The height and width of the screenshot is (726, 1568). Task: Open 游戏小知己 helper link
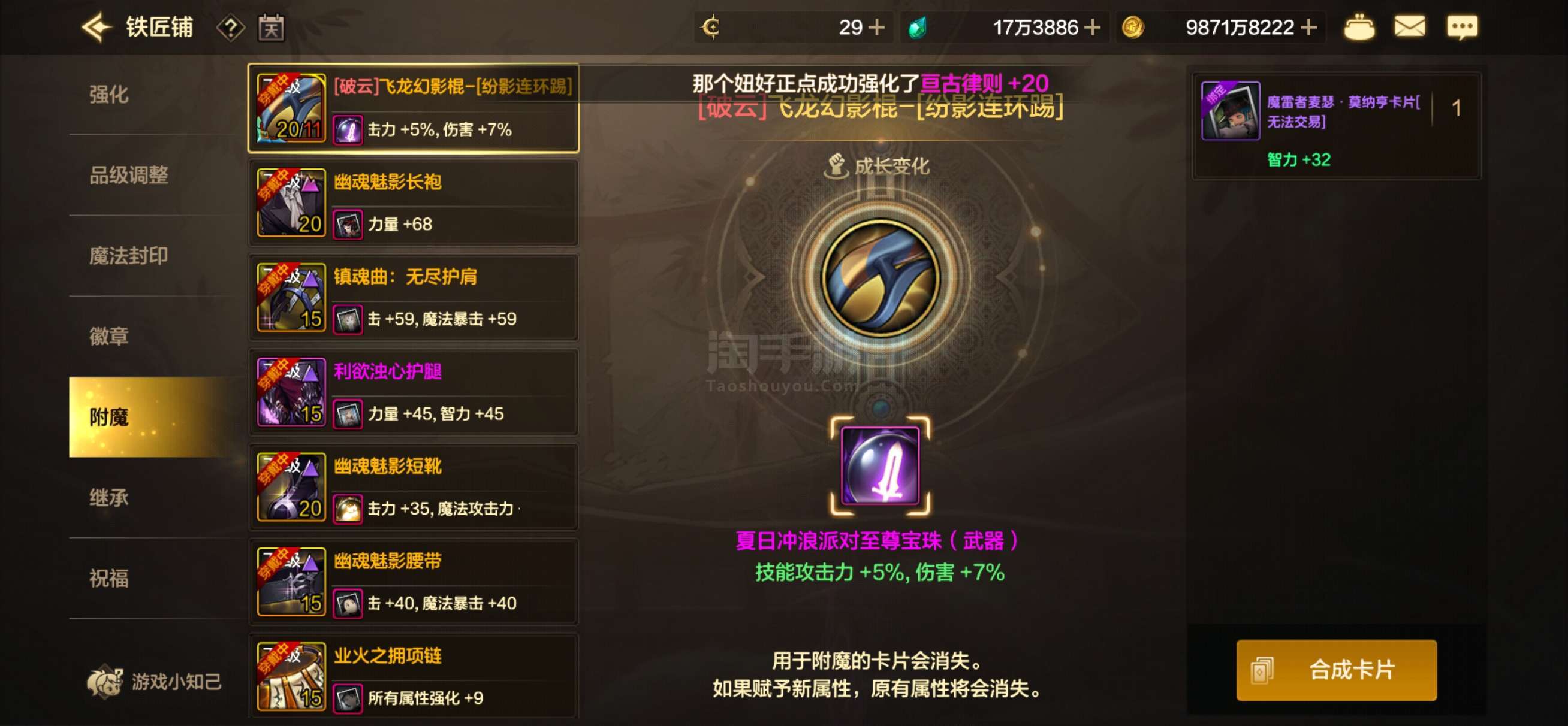(155, 682)
